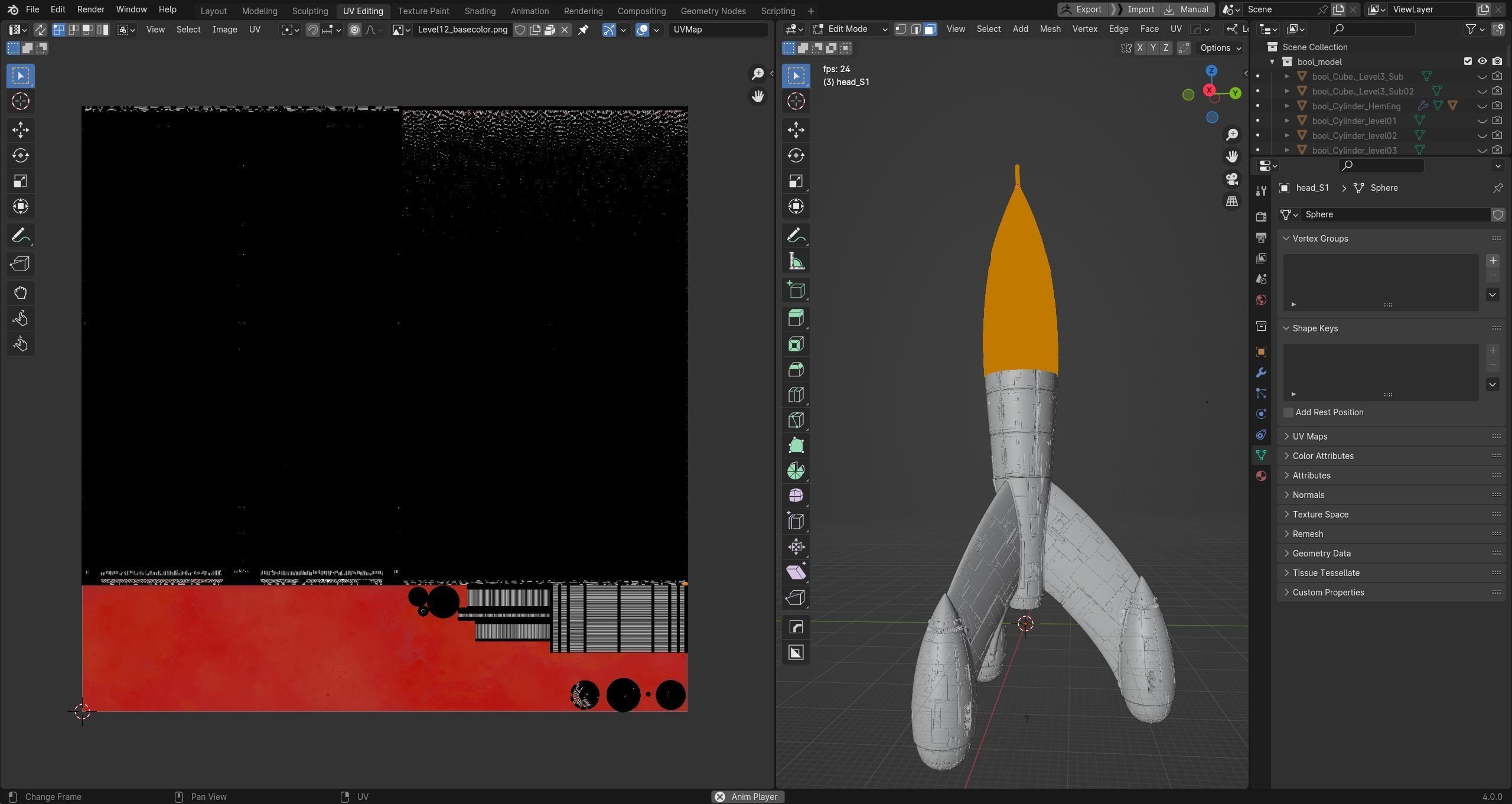Open the Modifiers properties tab
The width and height of the screenshot is (1512, 804).
point(1261,373)
